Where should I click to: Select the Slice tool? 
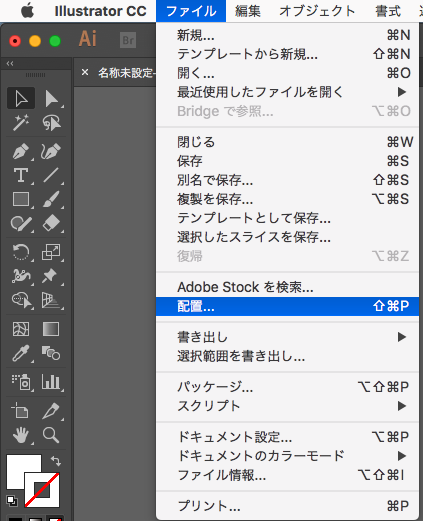point(51,411)
